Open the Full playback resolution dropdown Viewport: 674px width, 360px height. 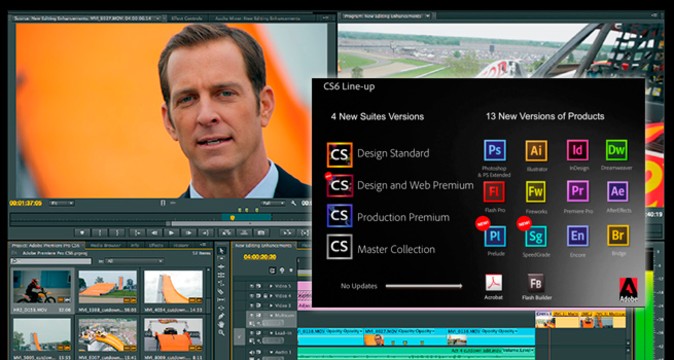273,203
